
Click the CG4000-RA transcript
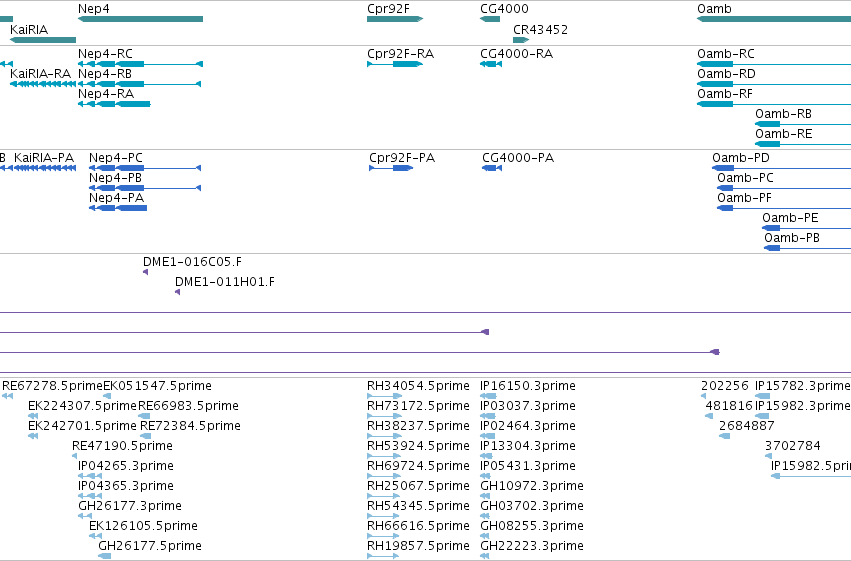tap(491, 64)
